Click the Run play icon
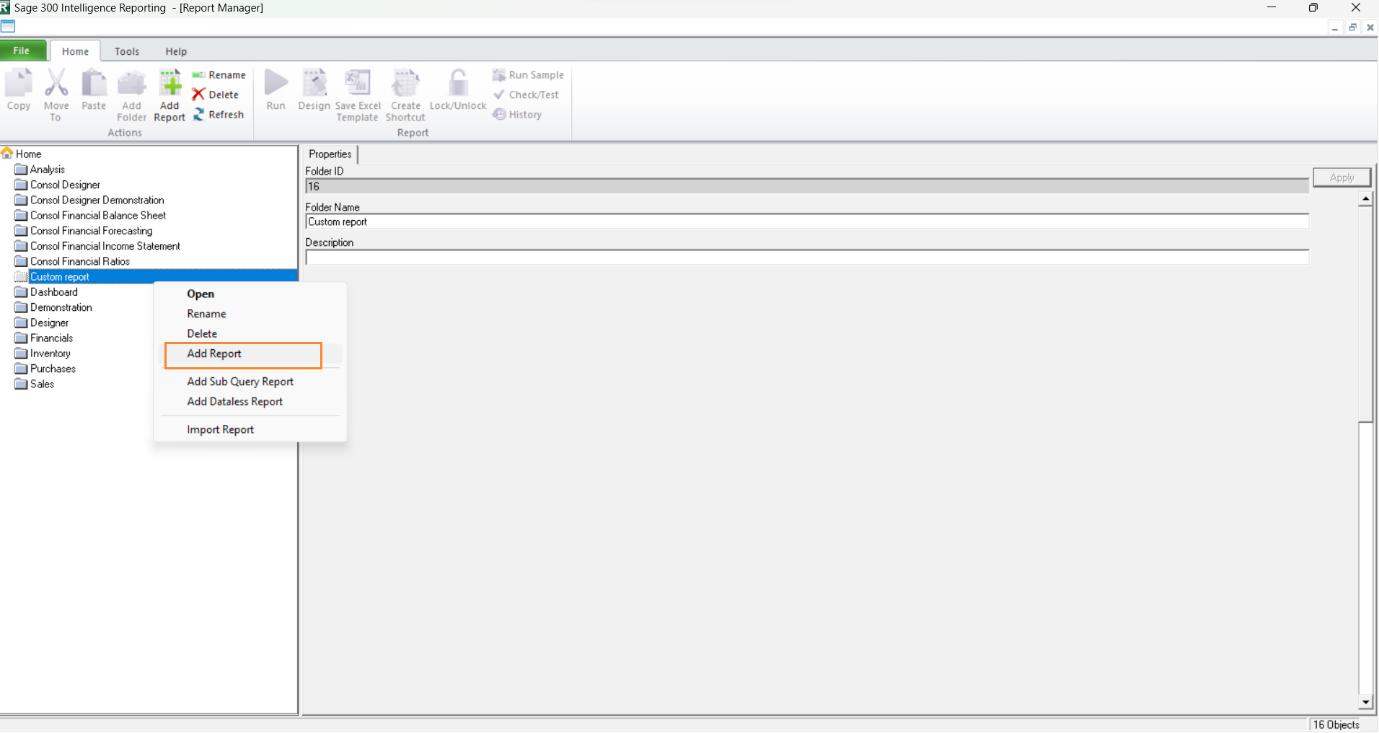 coord(276,84)
